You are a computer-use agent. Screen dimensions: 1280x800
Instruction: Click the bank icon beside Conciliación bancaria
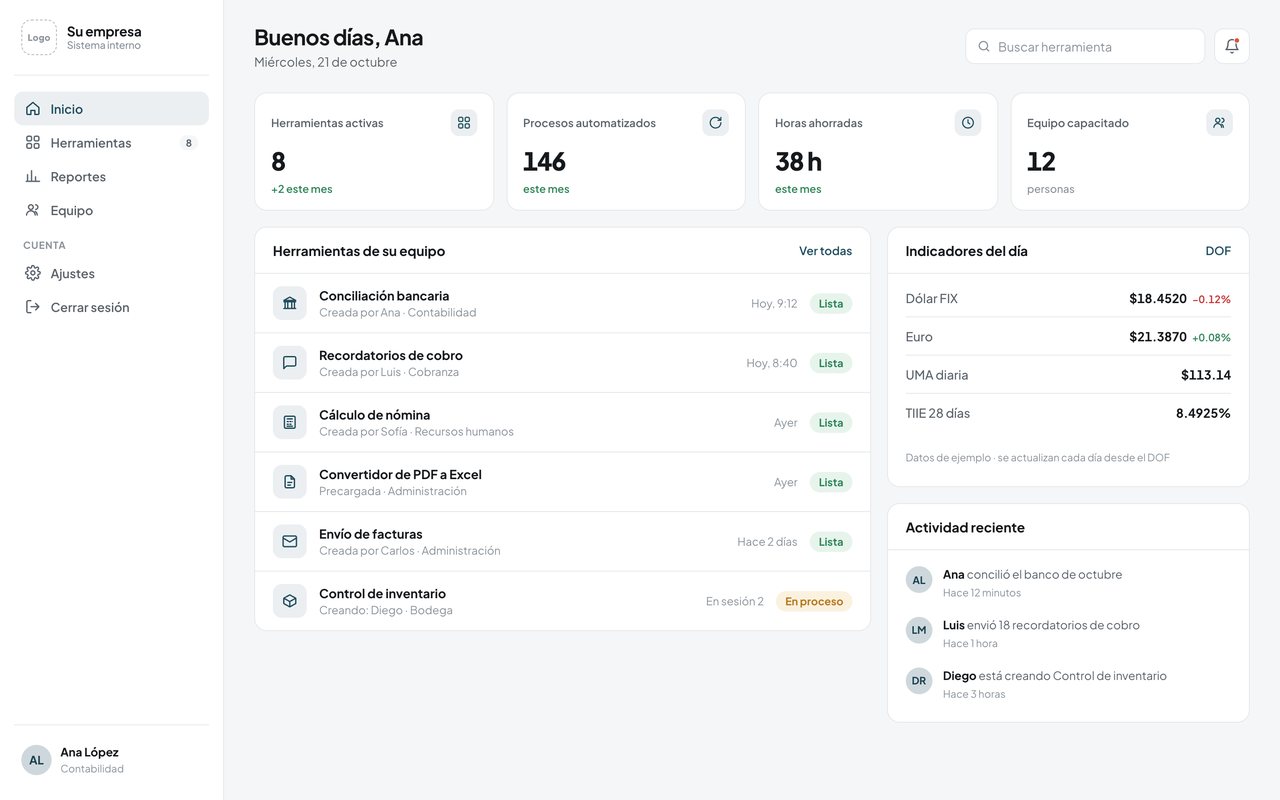290,303
